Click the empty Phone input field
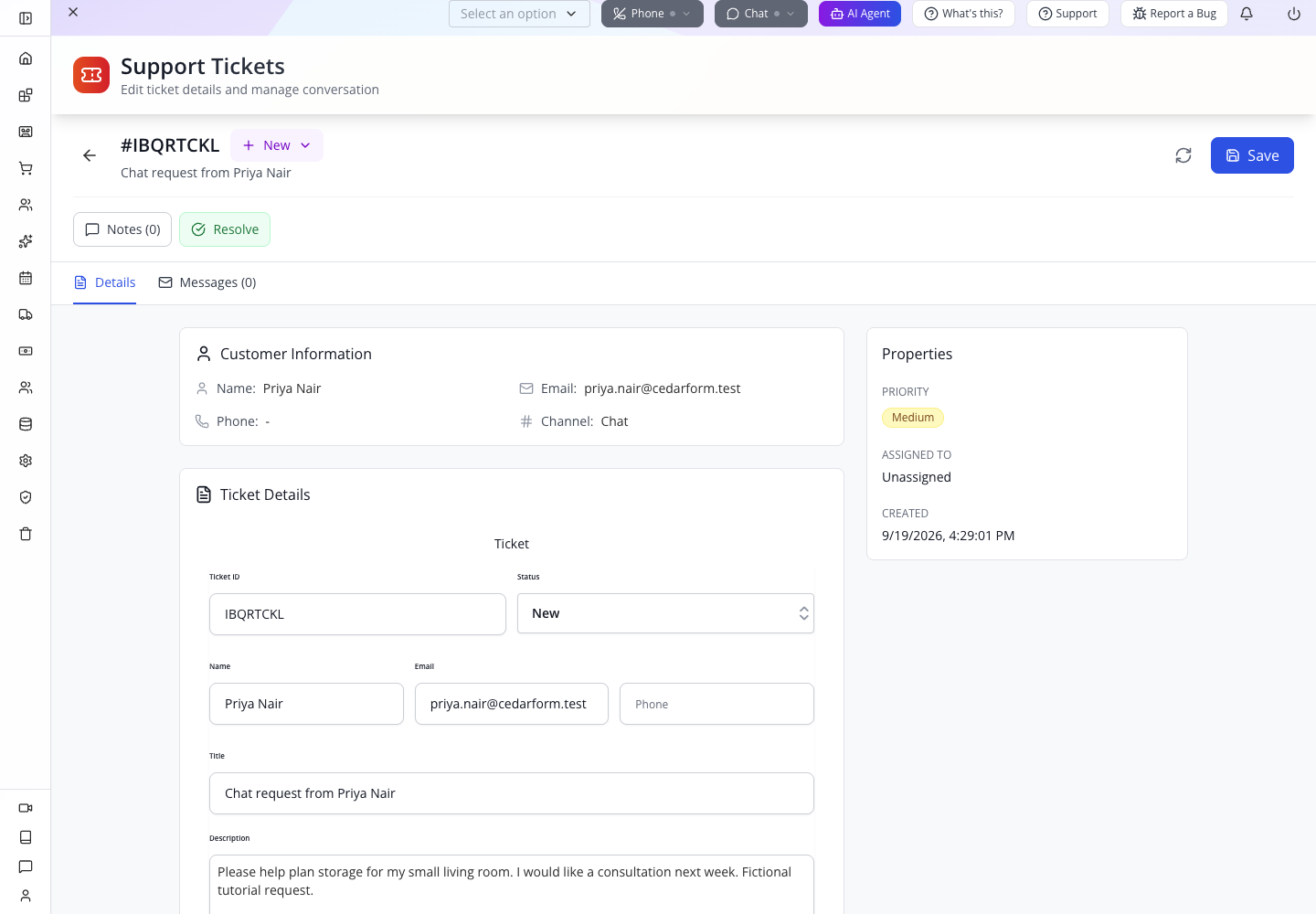The image size is (1316, 914). click(716, 704)
